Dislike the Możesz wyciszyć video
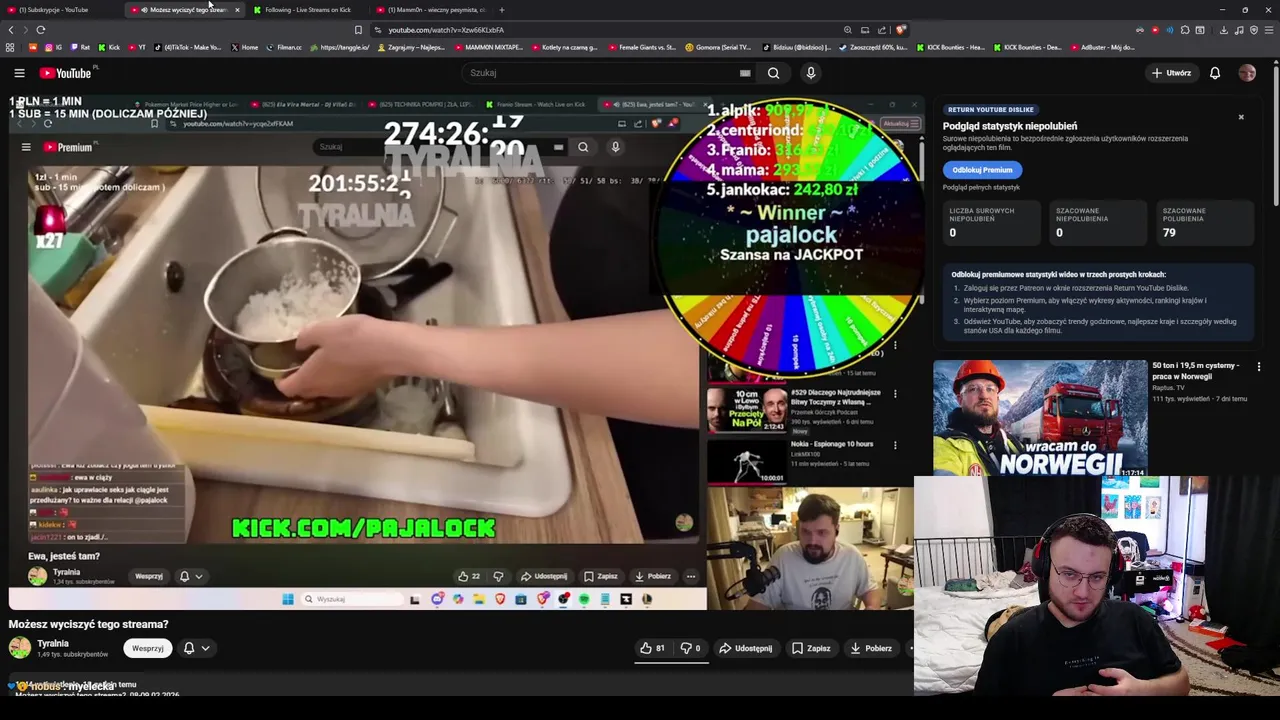 [x=690, y=648]
